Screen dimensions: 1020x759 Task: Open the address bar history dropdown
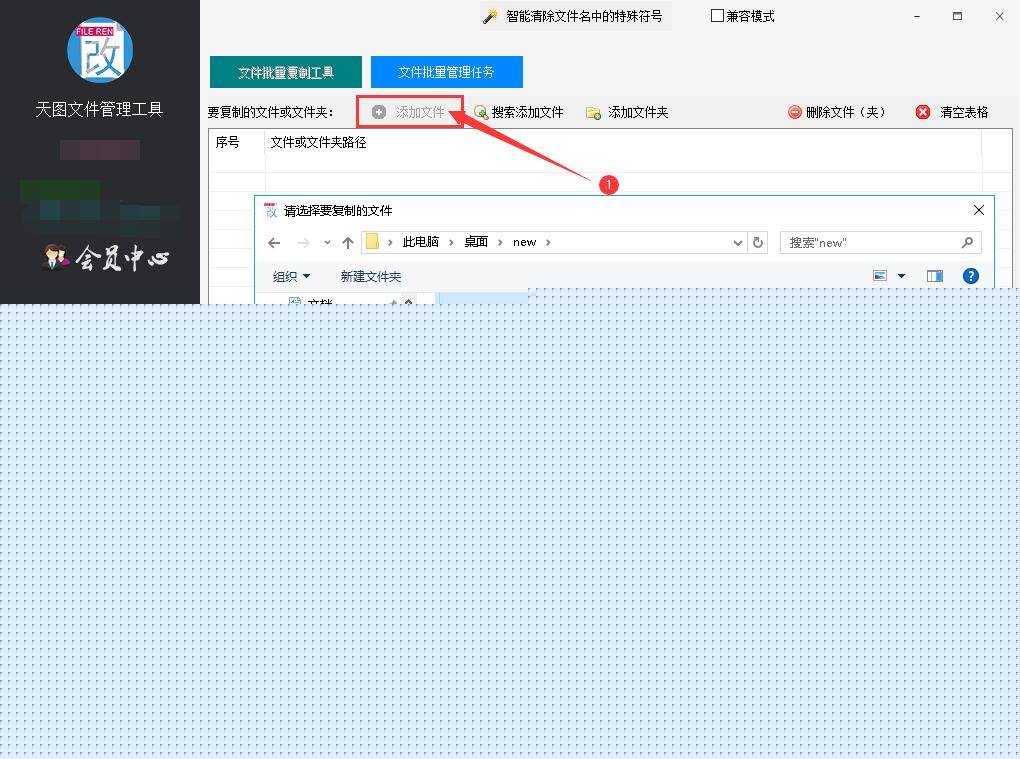click(x=738, y=243)
